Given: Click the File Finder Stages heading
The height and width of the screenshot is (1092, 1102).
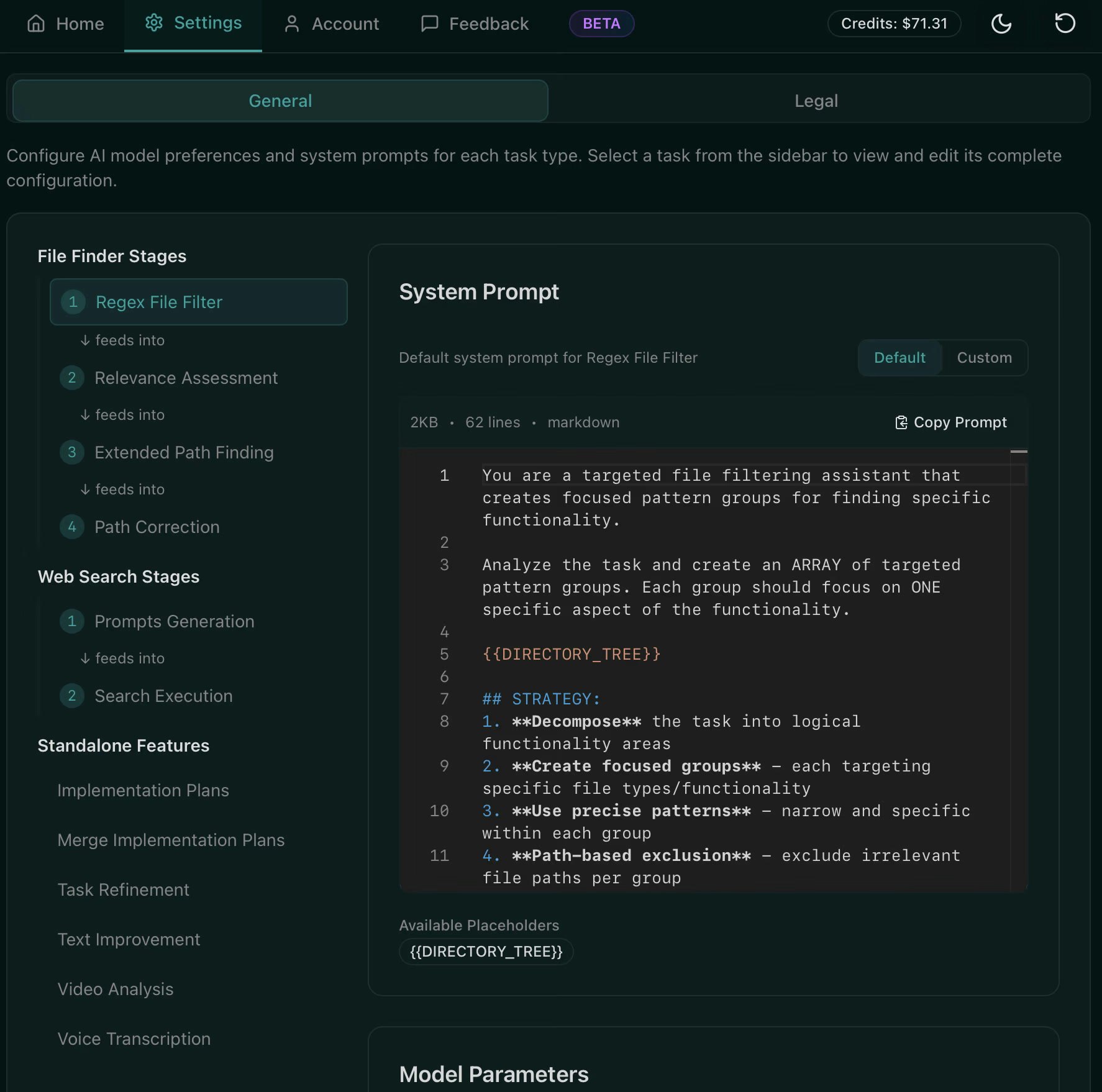Looking at the screenshot, I should tap(112, 256).
